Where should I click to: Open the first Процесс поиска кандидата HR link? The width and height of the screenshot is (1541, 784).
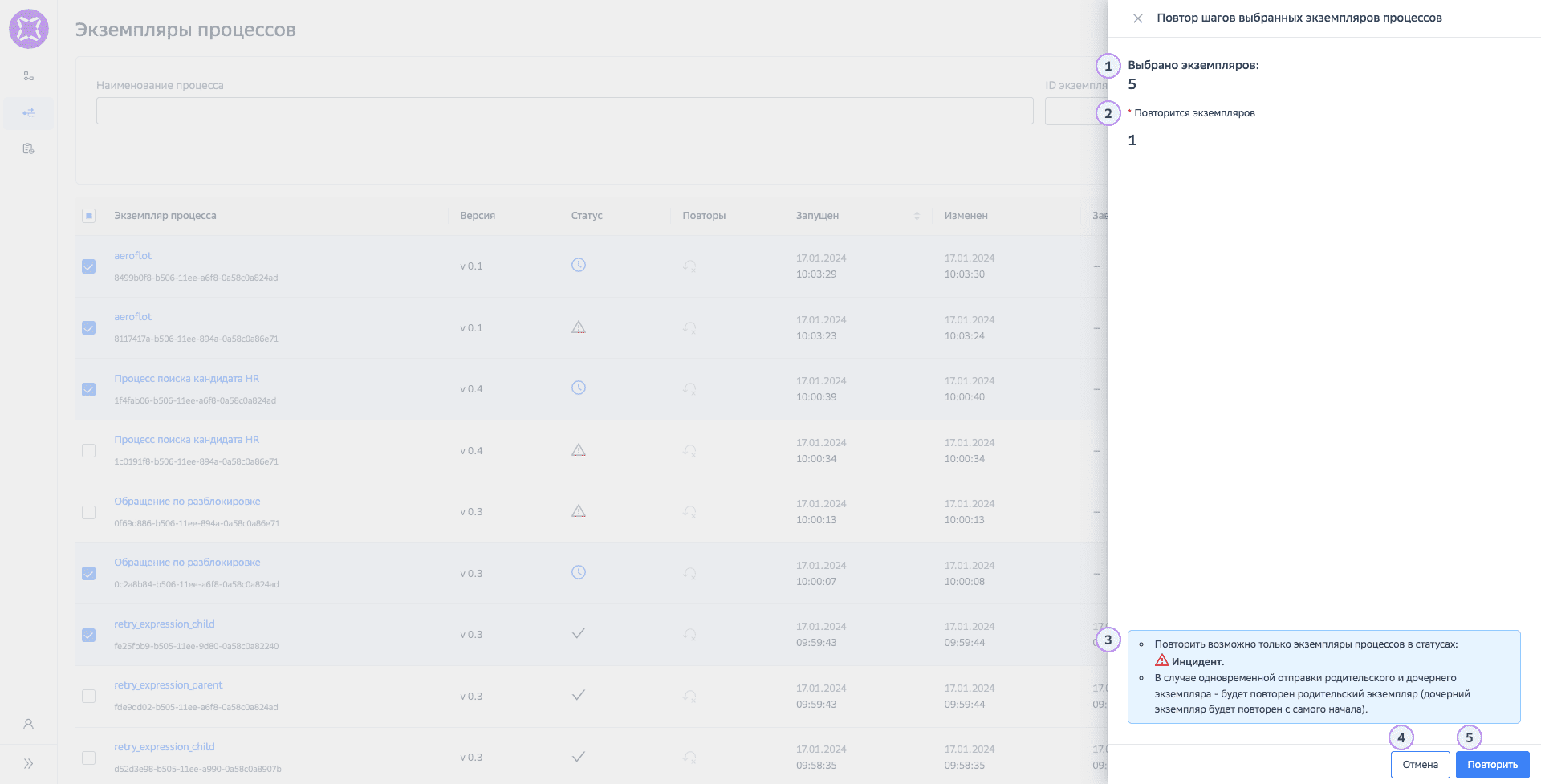(186, 379)
